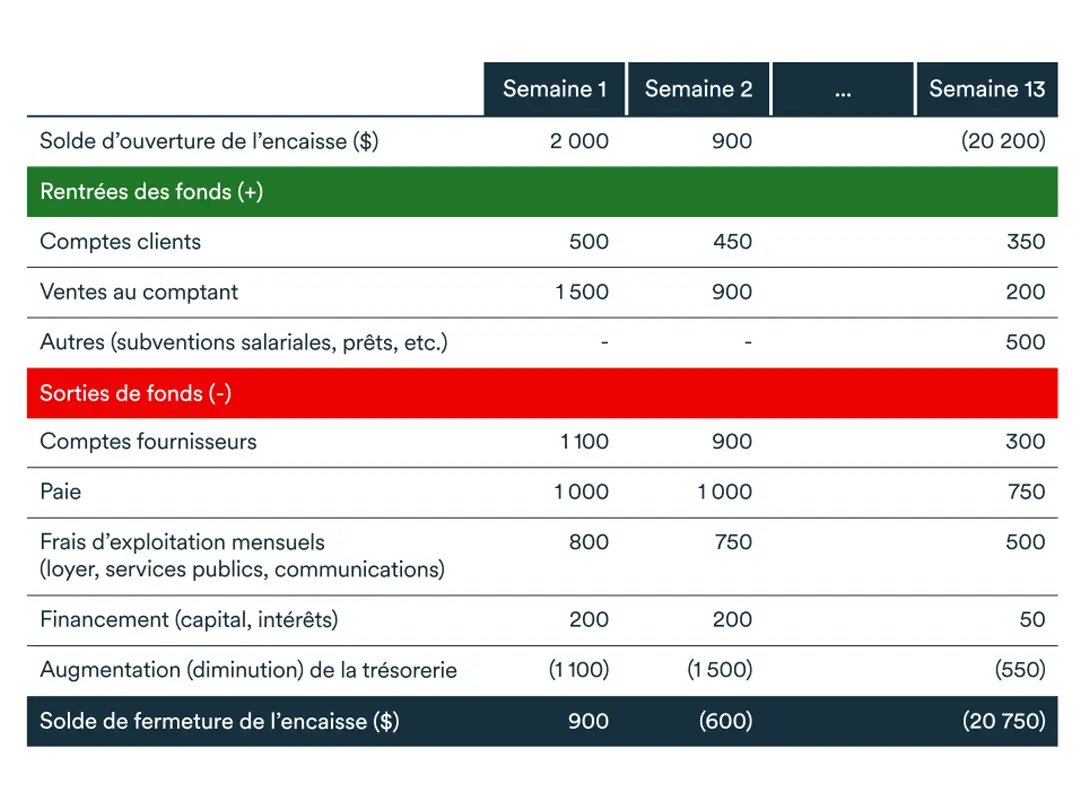The width and height of the screenshot is (1080, 810).
Task: Select the Frais d'exploitation mensuels label
Action: point(182,542)
